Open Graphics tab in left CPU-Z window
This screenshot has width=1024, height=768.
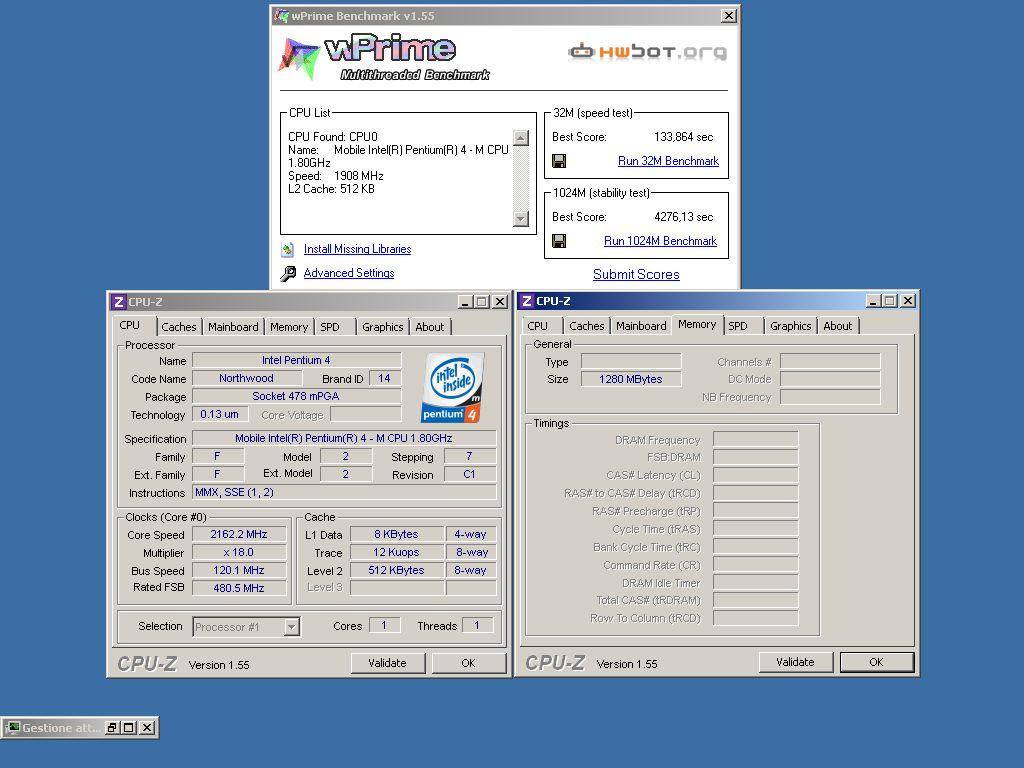pyautogui.click(x=383, y=327)
